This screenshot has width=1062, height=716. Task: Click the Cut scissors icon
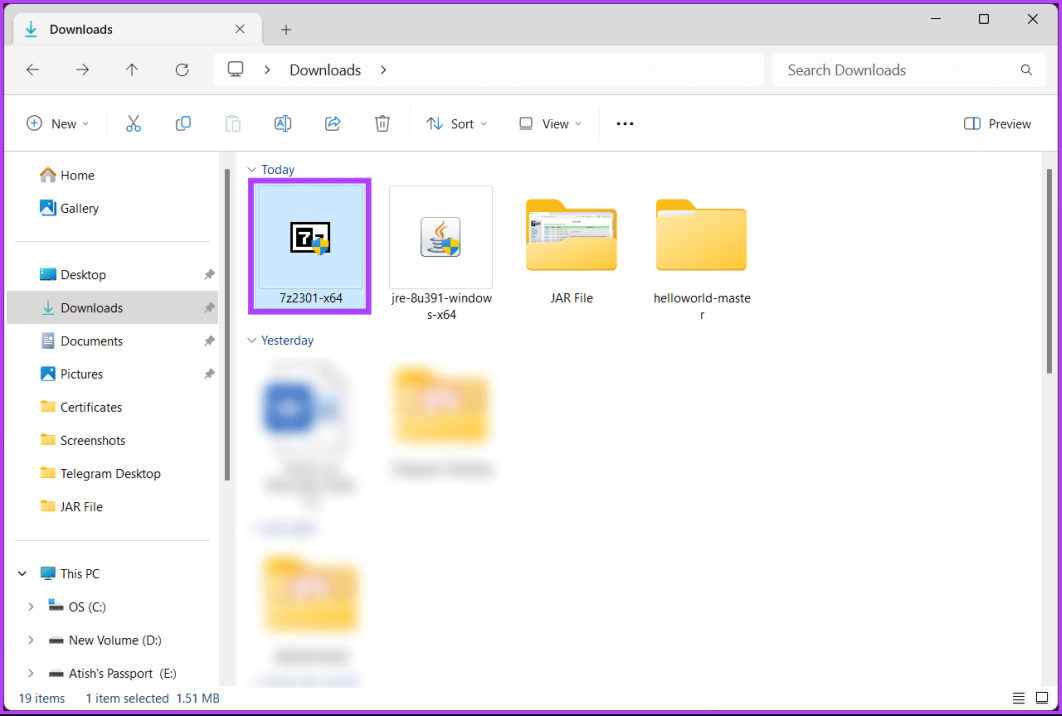click(x=133, y=123)
